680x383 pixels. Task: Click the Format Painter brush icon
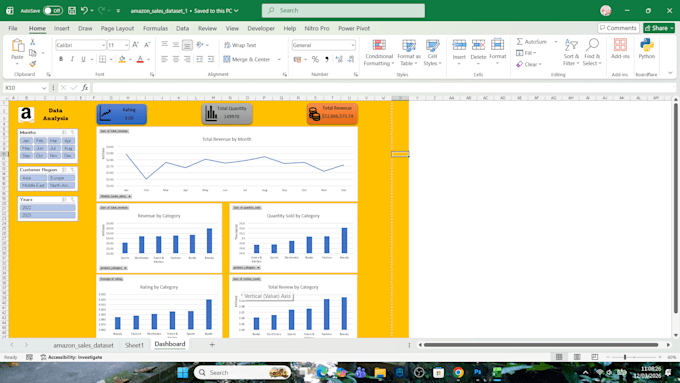point(33,64)
